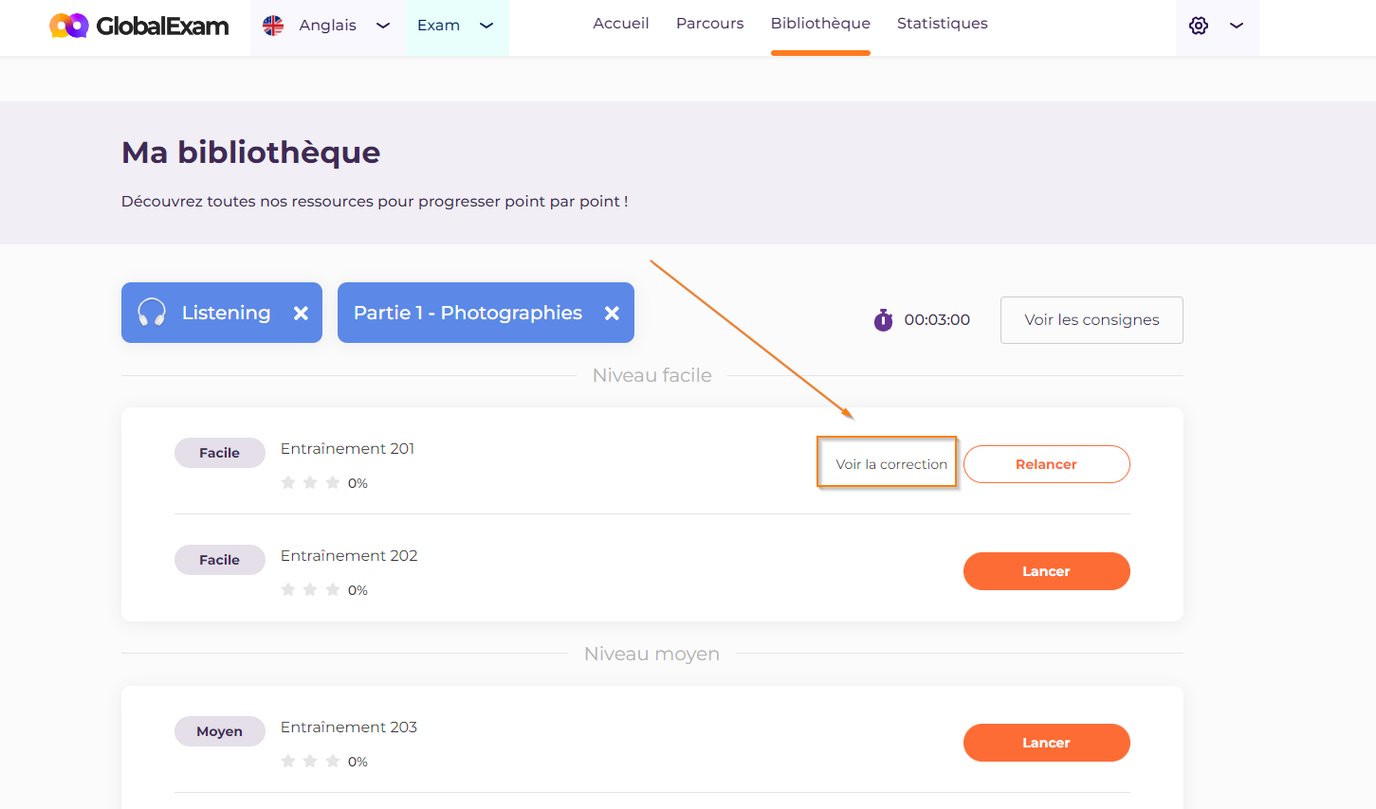Screen dimensions: 1376x809
Task: Launch Entraînement 202 with the Lancer button
Action: pyautogui.click(x=1046, y=571)
